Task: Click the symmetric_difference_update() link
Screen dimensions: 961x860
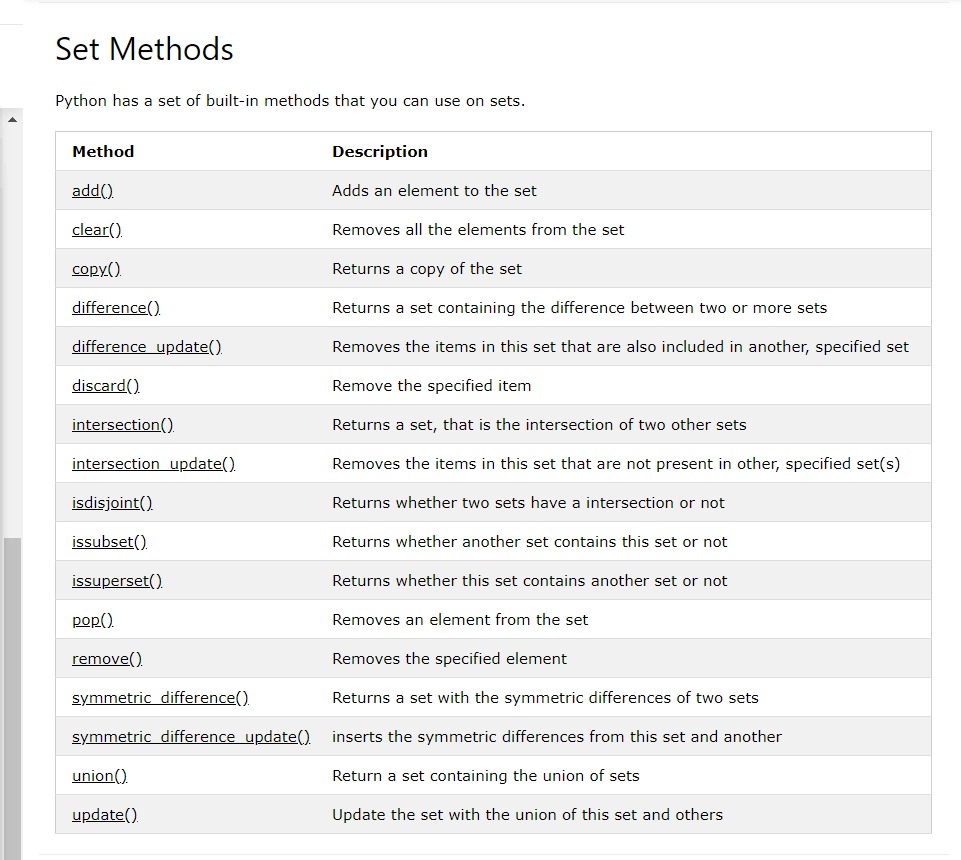Action: (188, 736)
